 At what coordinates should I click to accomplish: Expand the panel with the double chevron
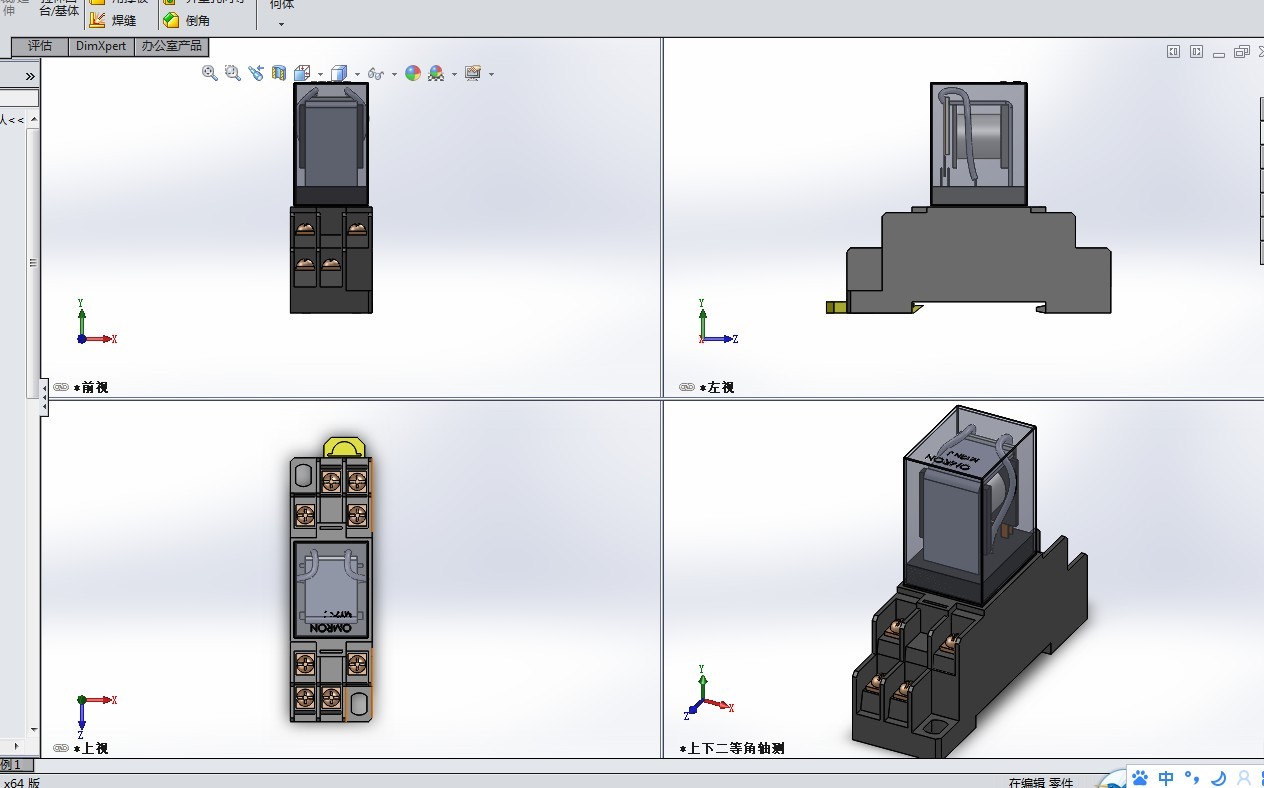tap(30, 76)
